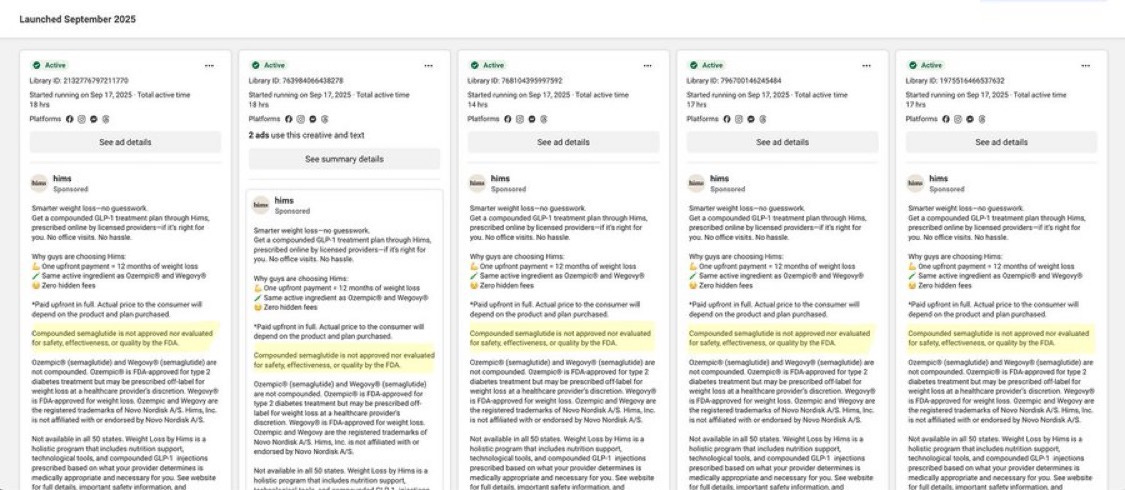The height and width of the screenshot is (490, 1125).
Task: Click hims avatar logo on ad 2132776797211770
Action: pos(39,184)
